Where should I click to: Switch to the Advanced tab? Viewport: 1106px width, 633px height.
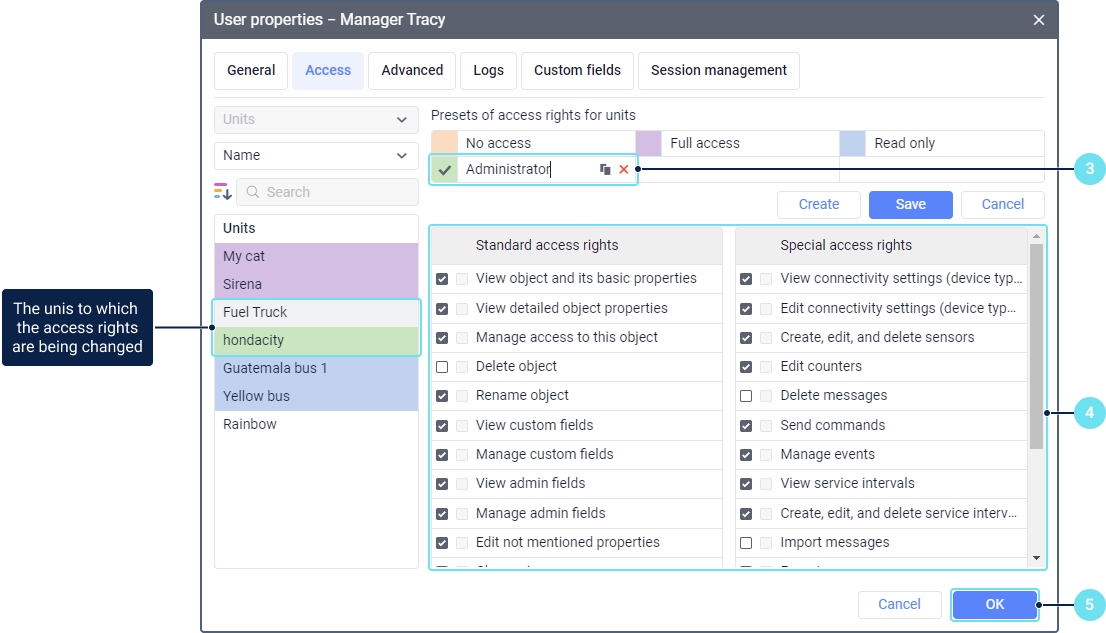click(x=412, y=70)
